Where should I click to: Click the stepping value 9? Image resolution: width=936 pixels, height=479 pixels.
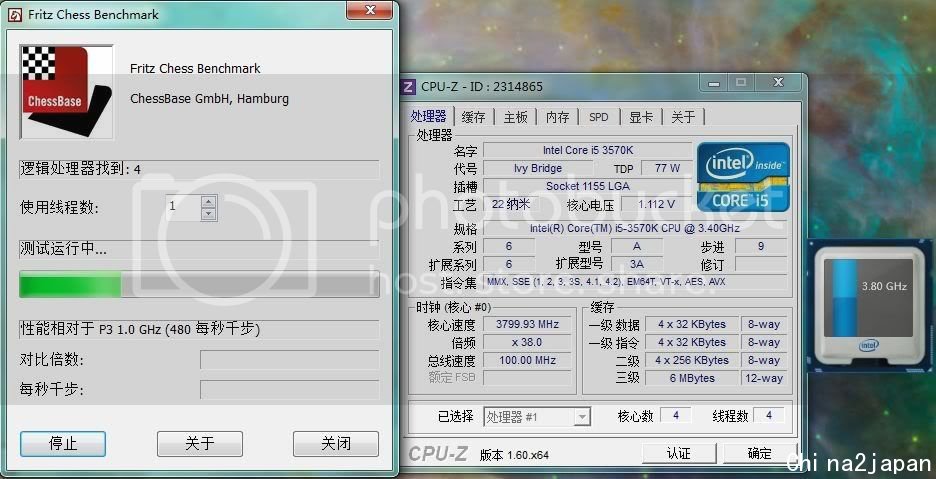pyautogui.click(x=760, y=246)
